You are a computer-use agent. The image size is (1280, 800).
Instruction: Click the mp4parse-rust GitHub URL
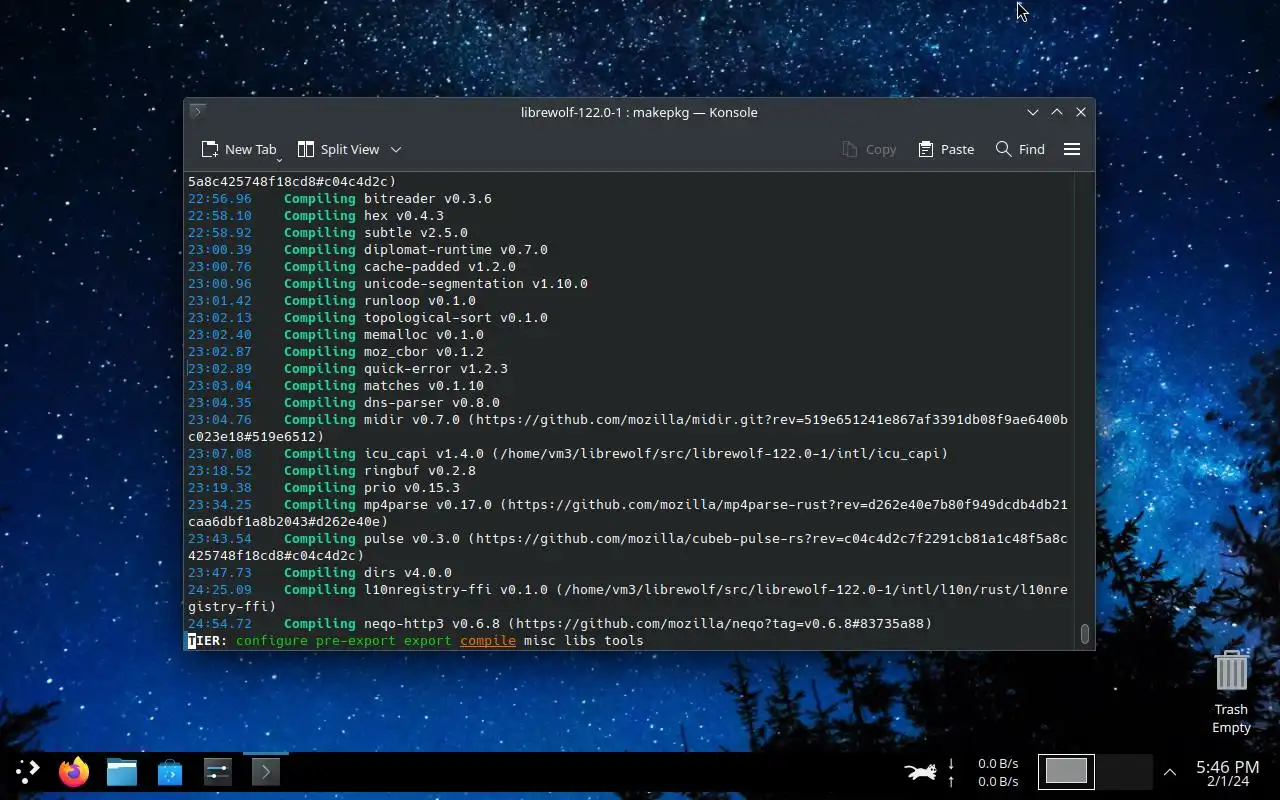pyautogui.click(x=788, y=504)
